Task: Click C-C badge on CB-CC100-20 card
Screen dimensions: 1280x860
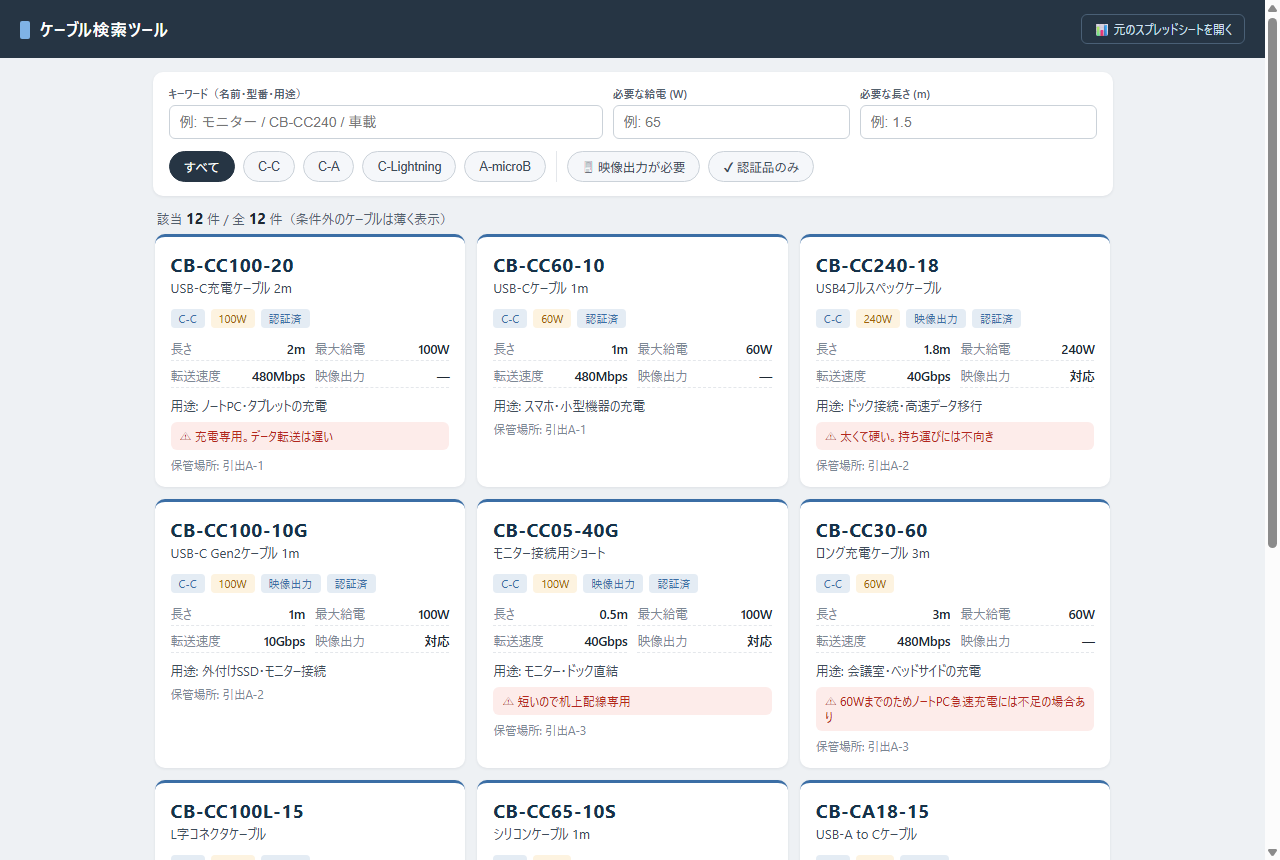Action: pos(188,319)
